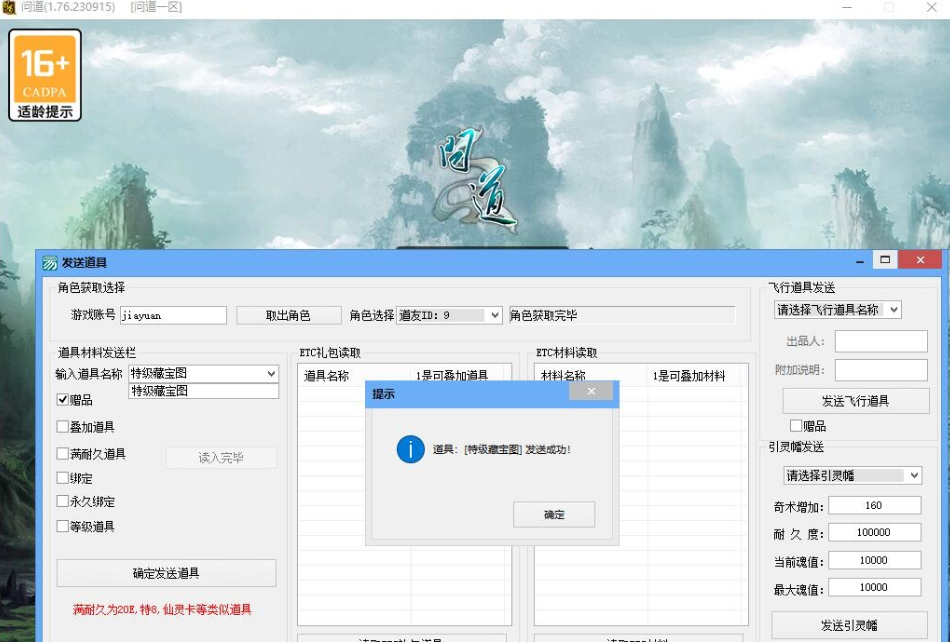Image resolution: width=950 pixels, height=642 pixels.
Task: Click the 16+ CADPA age rating badge
Action: [45, 74]
